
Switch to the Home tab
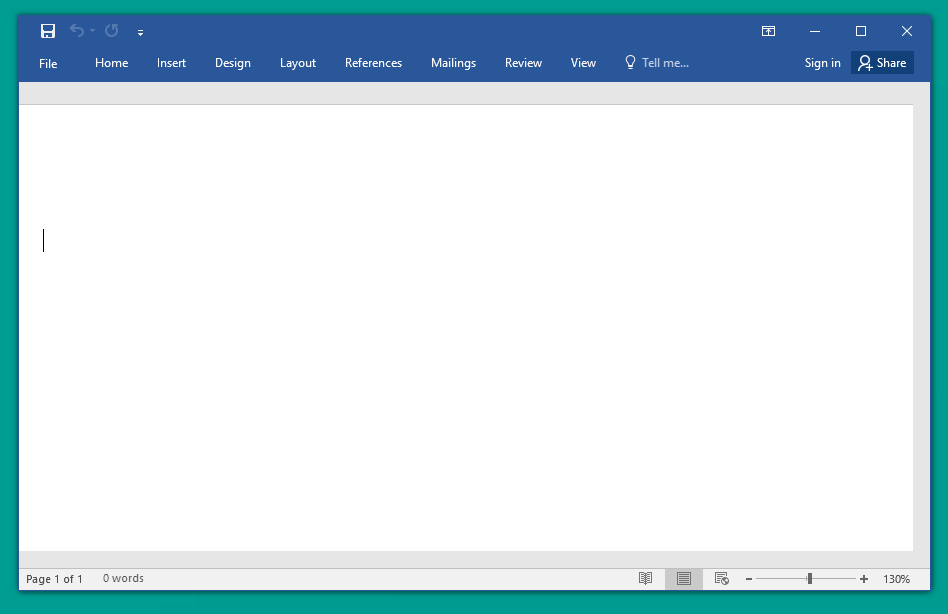(111, 63)
